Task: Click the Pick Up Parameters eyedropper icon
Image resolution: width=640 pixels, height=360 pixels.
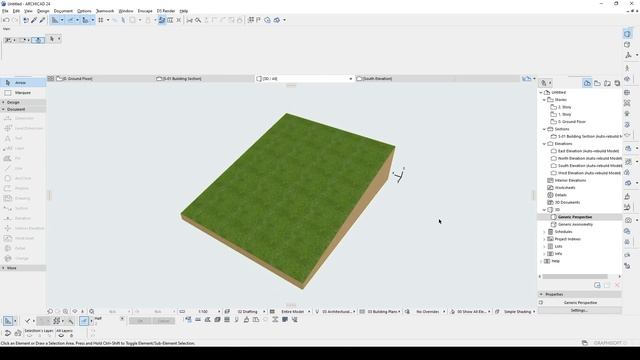Action: pyautogui.click(x=34, y=20)
